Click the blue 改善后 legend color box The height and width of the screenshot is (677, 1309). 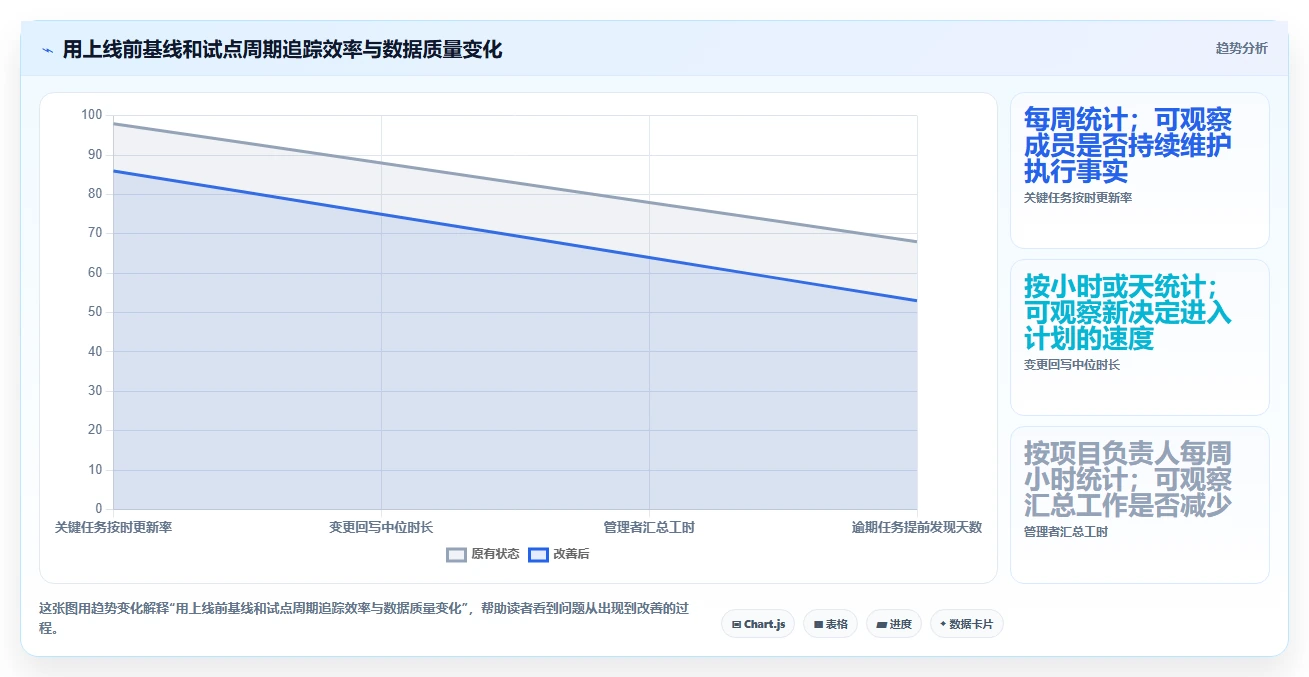coord(539,554)
